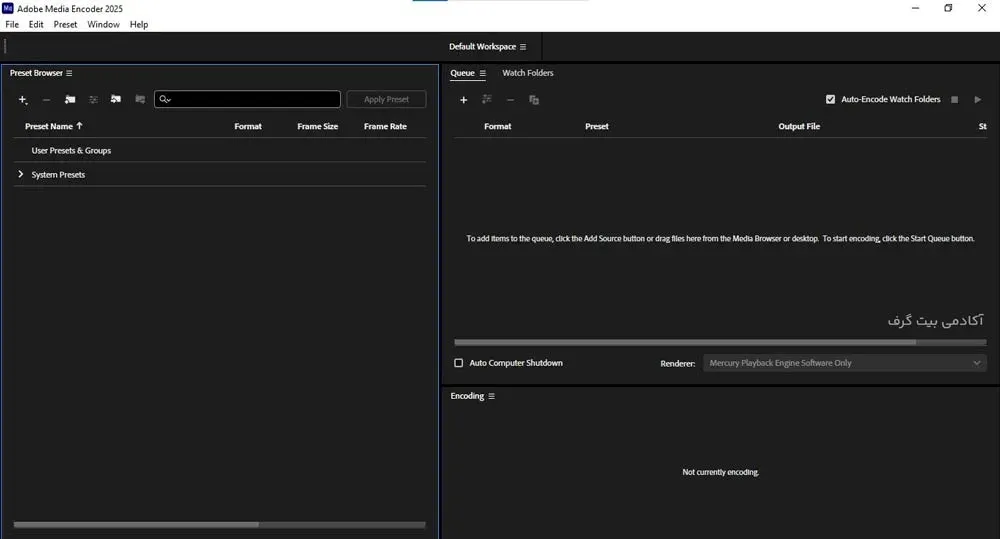Open the Encoding panel menu icon
Viewport: 1000px width, 539px height.
coord(491,396)
